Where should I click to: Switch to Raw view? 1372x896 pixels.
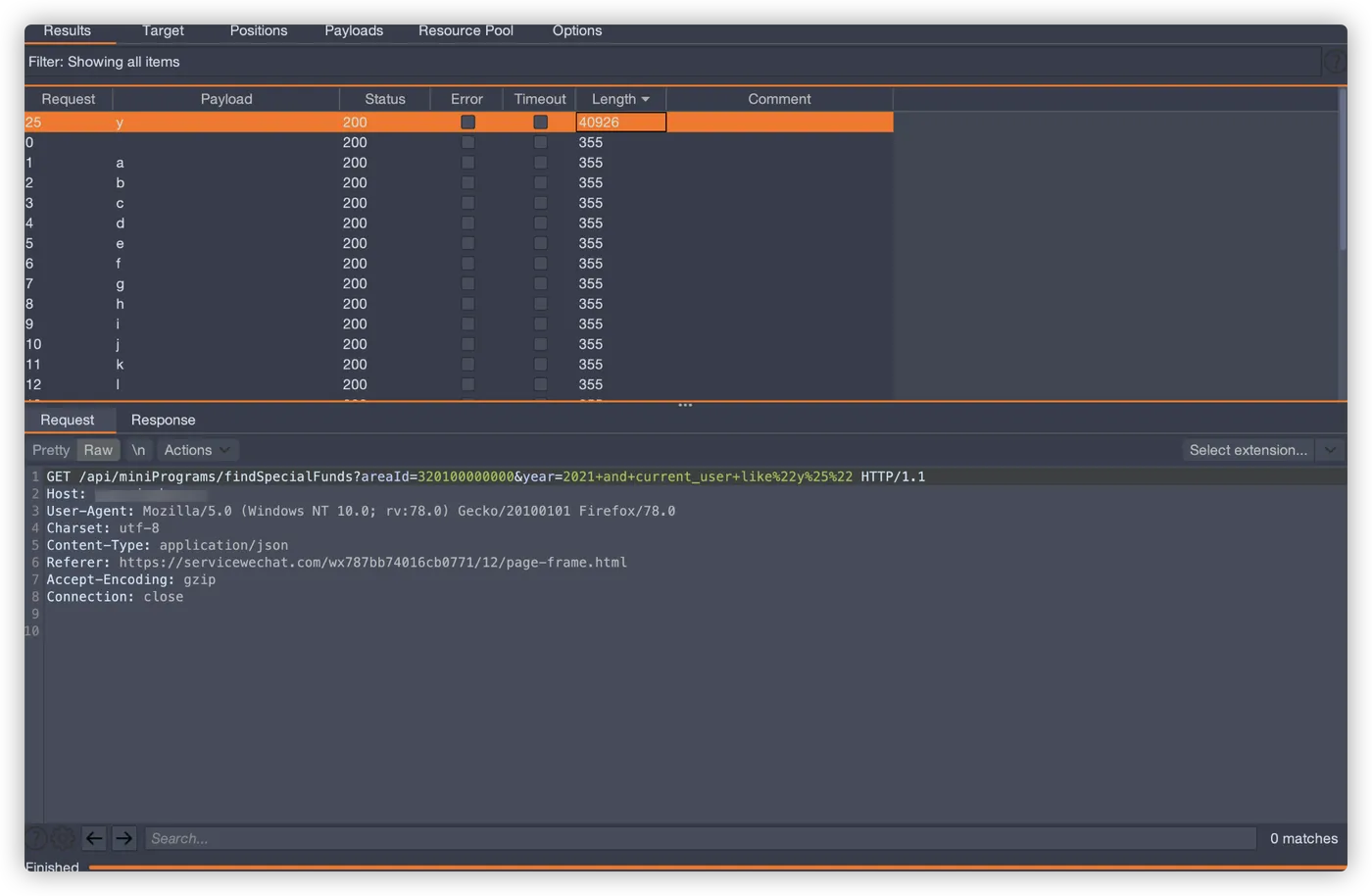pos(98,450)
